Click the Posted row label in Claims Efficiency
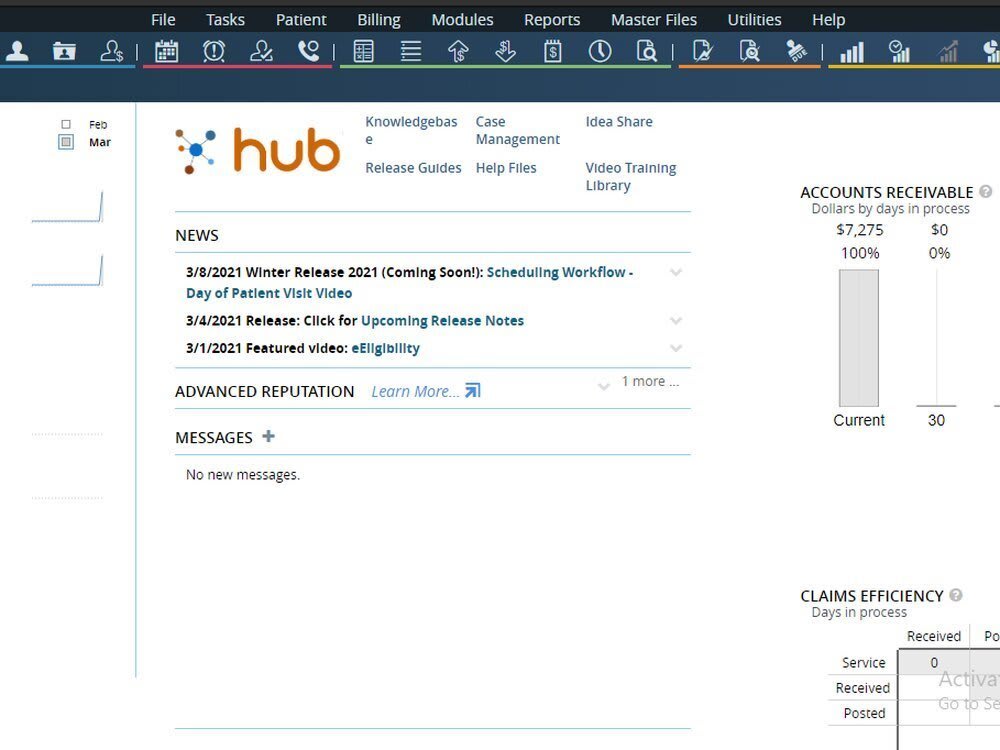1000x750 pixels. 864,713
